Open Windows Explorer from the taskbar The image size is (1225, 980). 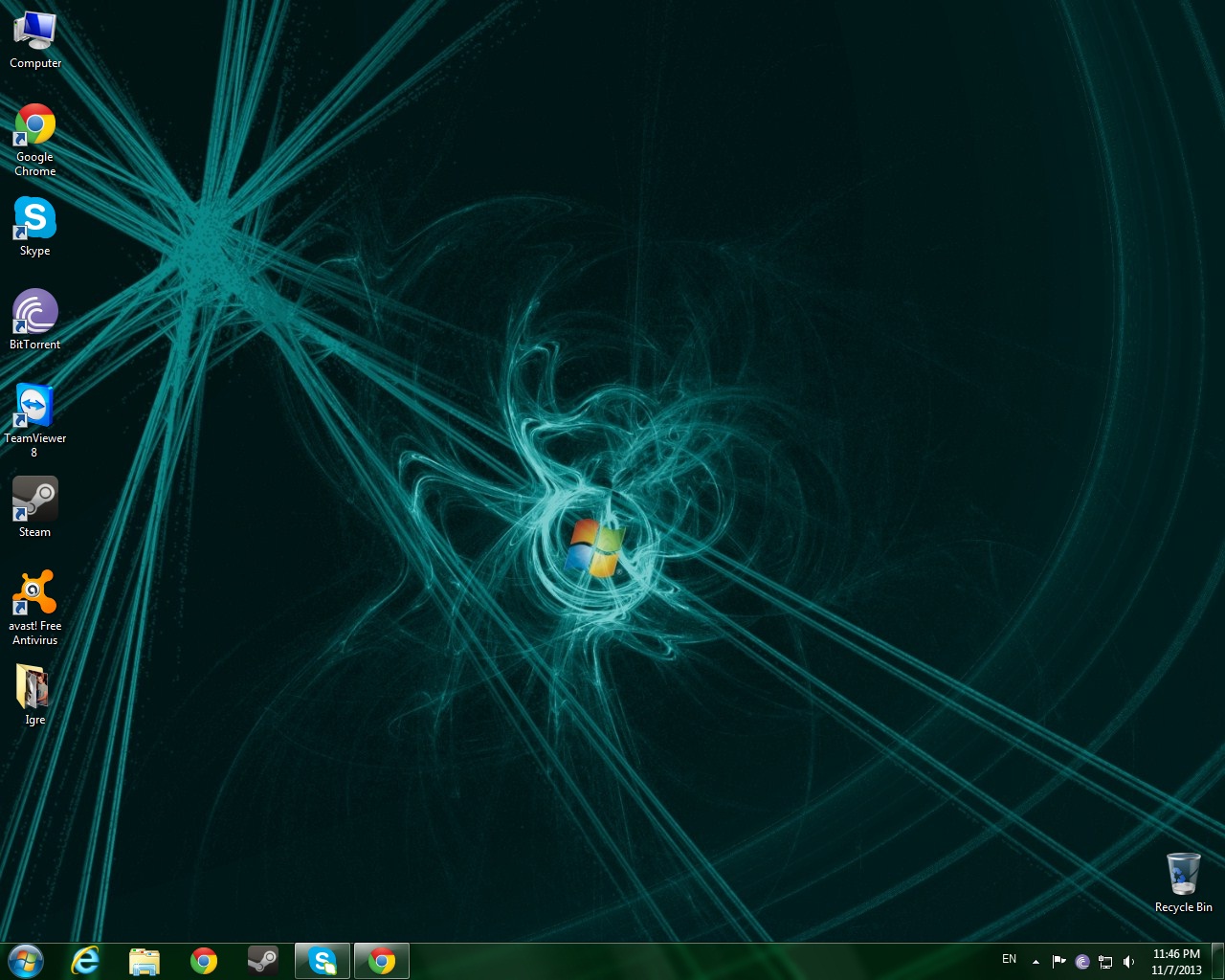(x=145, y=961)
